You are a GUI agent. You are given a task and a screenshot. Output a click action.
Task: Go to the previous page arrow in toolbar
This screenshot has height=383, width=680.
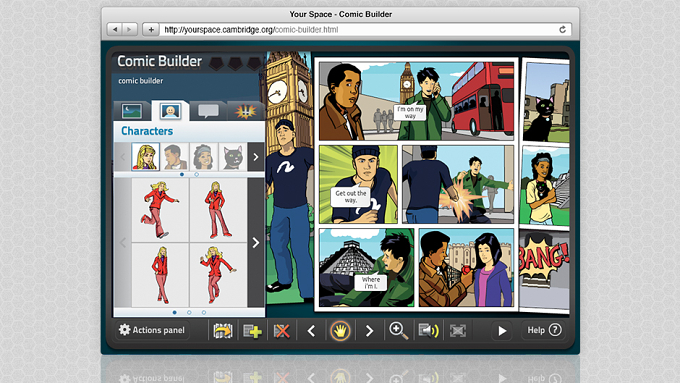[311, 331]
